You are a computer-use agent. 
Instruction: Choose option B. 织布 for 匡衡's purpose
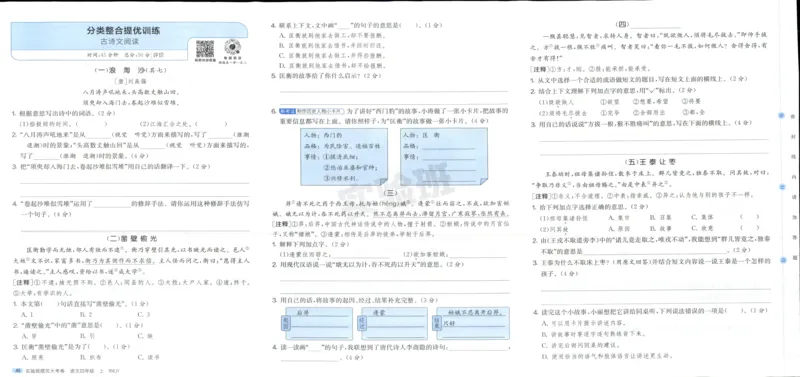(x=90, y=357)
